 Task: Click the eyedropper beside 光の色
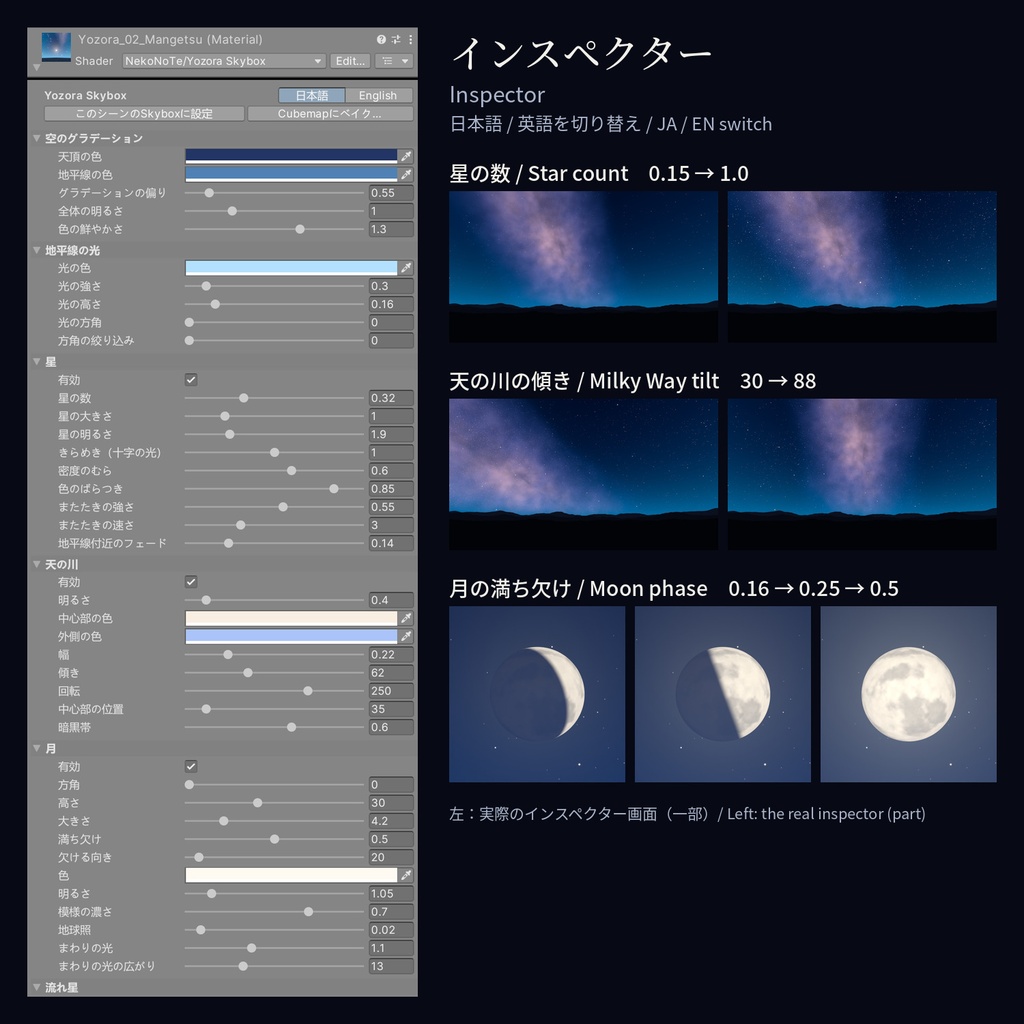(x=406, y=268)
